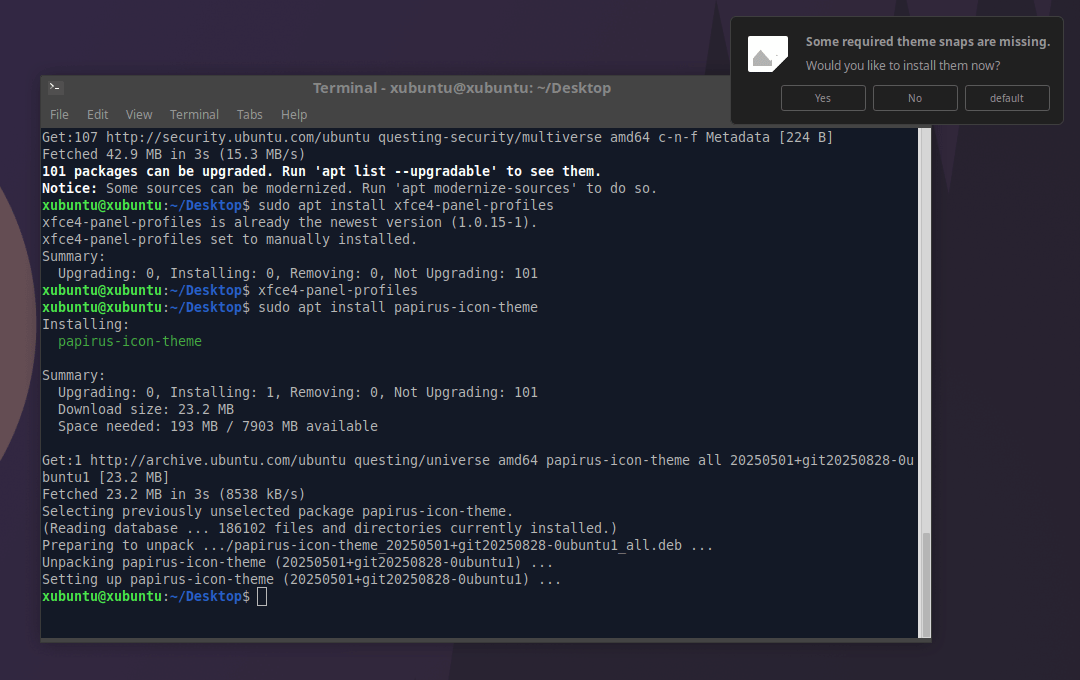Click No in the theme snaps notification
The height and width of the screenshot is (680, 1080).
pyautogui.click(x=915, y=98)
